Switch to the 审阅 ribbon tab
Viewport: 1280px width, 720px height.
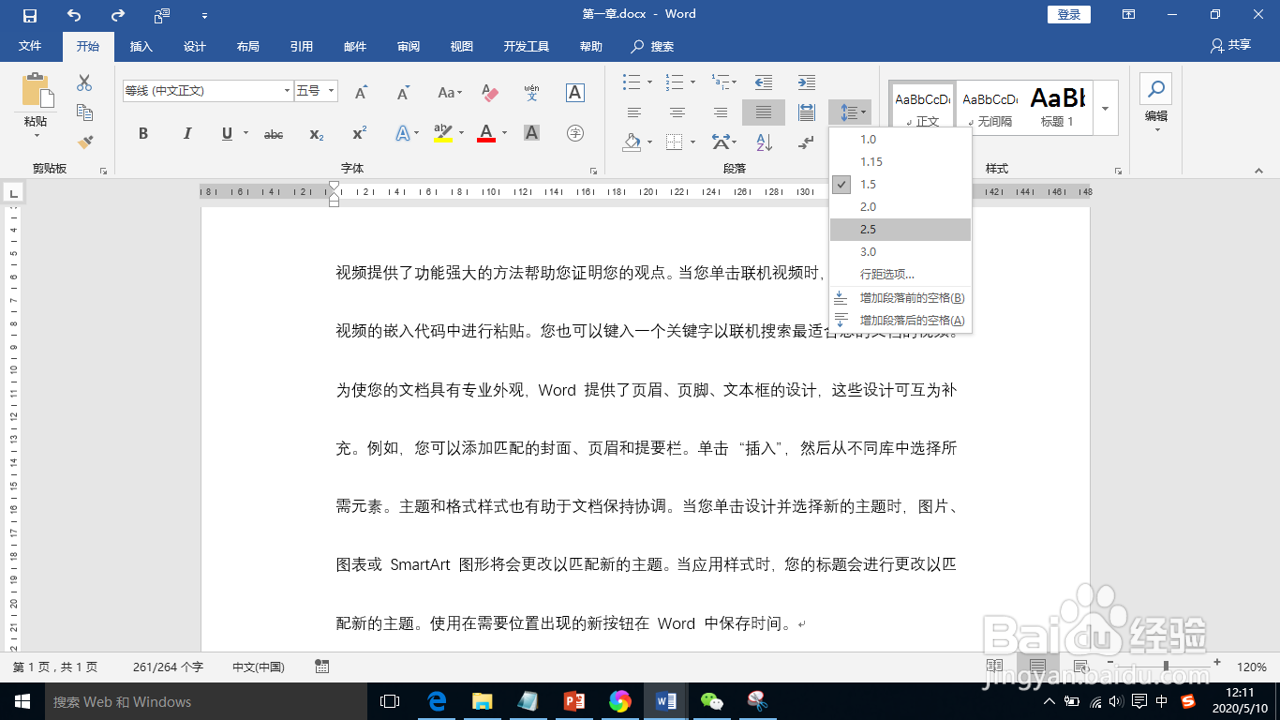(x=408, y=47)
